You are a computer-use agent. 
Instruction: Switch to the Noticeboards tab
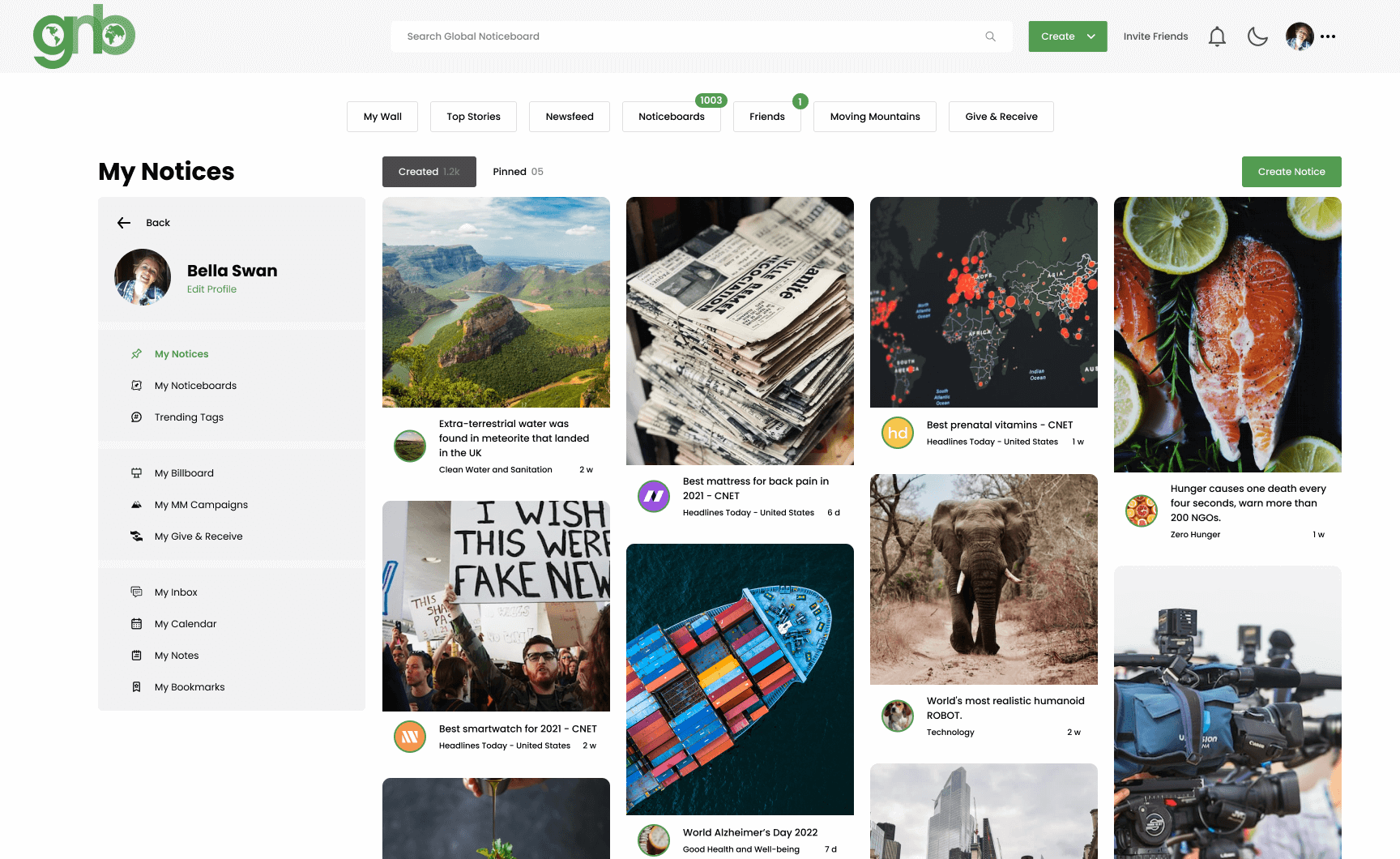(671, 117)
